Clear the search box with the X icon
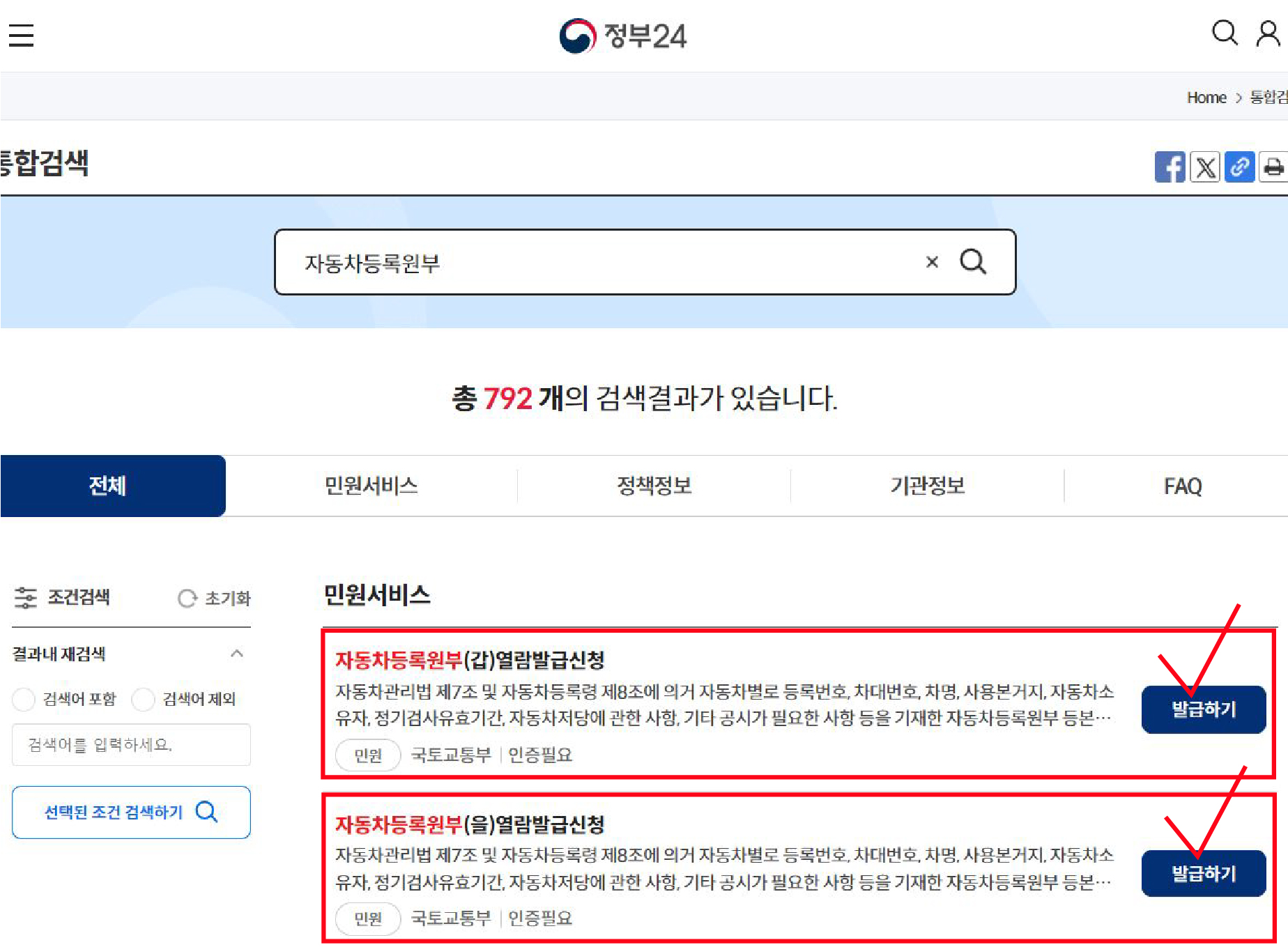 932,262
